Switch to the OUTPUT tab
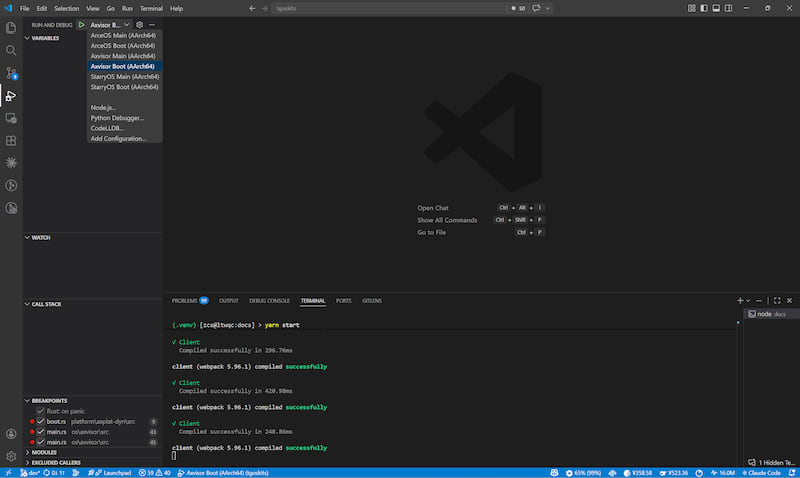The width and height of the screenshot is (800, 478). coord(229,300)
